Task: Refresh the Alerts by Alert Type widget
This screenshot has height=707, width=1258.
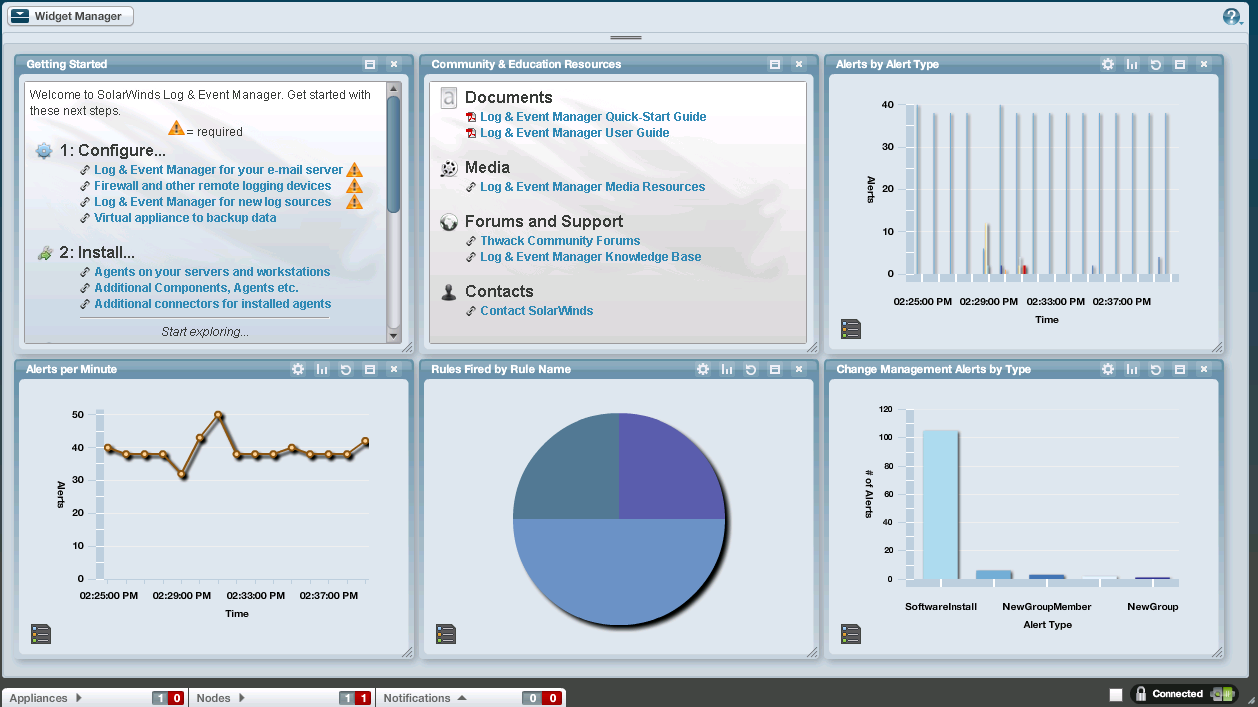Action: coord(1156,64)
